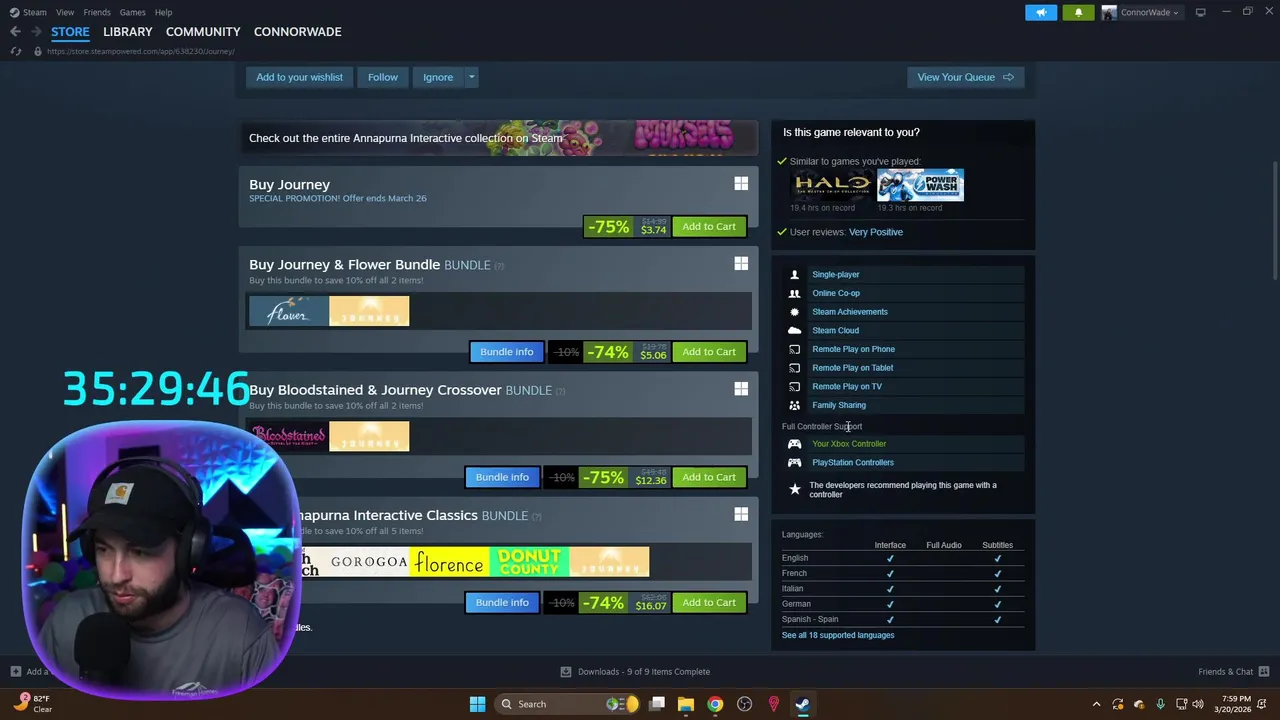This screenshot has width=1280, height=720.
Task: Add Journey & Flower Bundle to cart
Action: pyautogui.click(x=709, y=352)
